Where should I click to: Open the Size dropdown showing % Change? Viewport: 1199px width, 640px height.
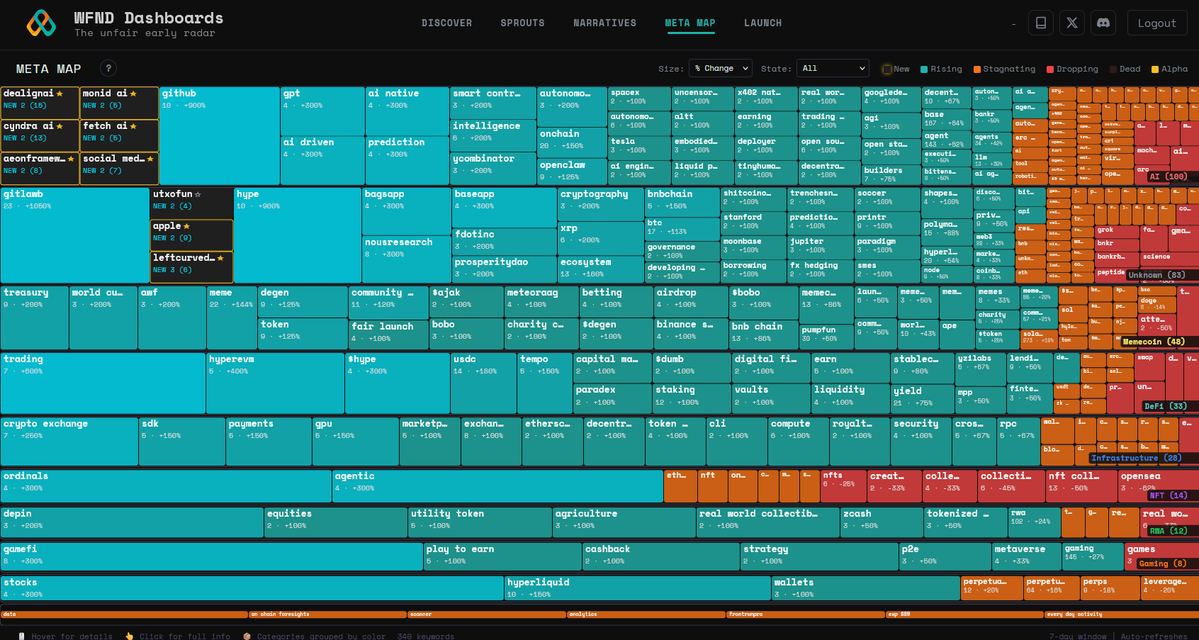(x=720, y=68)
